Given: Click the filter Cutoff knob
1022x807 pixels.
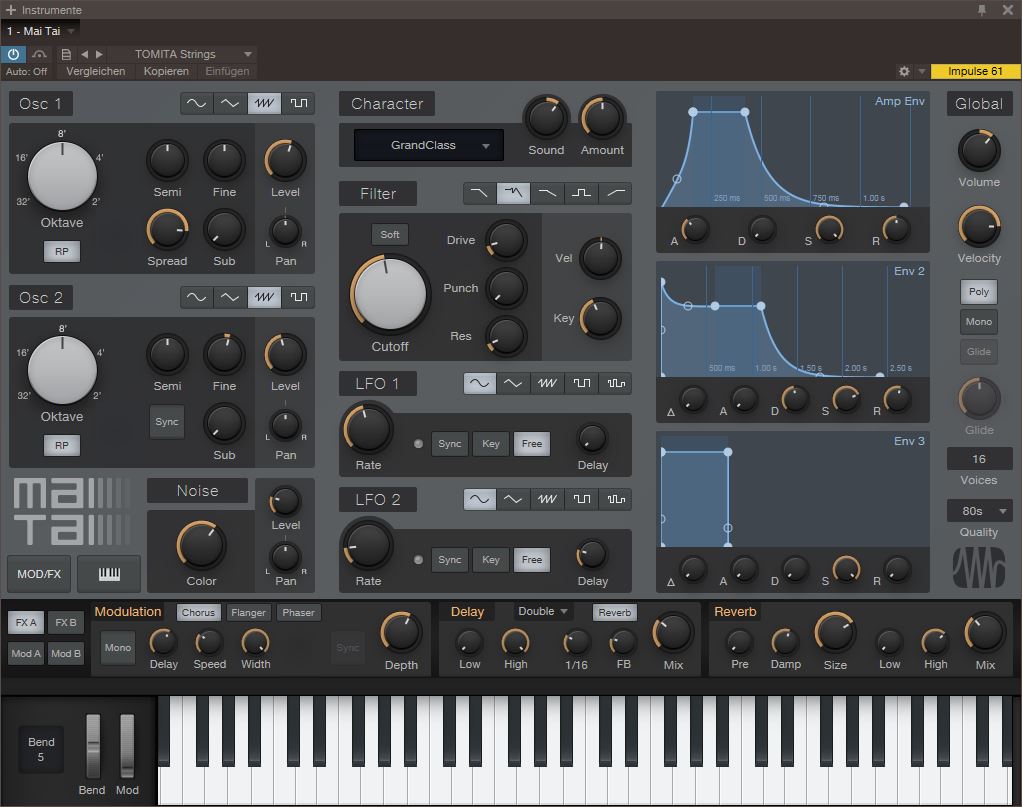Looking at the screenshot, I should click(390, 293).
